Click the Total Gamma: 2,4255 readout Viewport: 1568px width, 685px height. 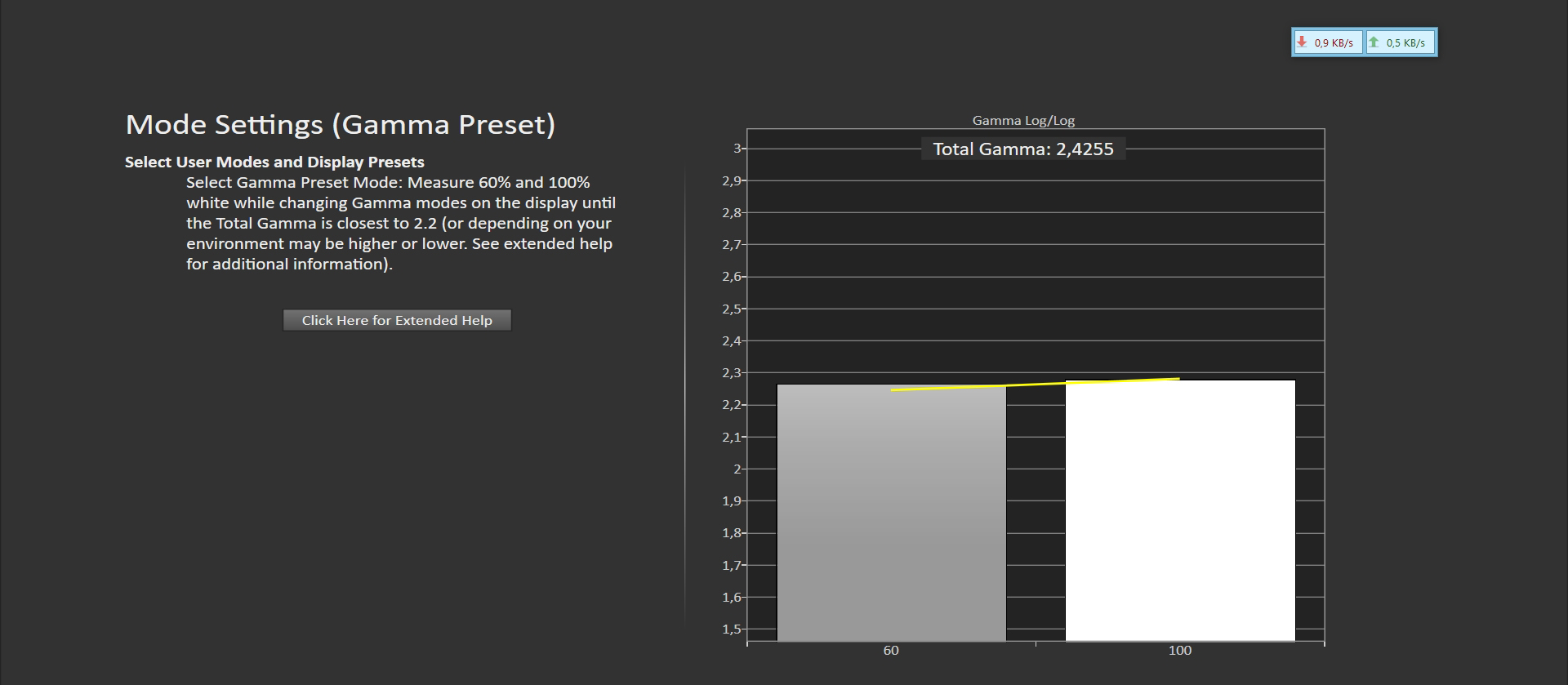(1023, 149)
